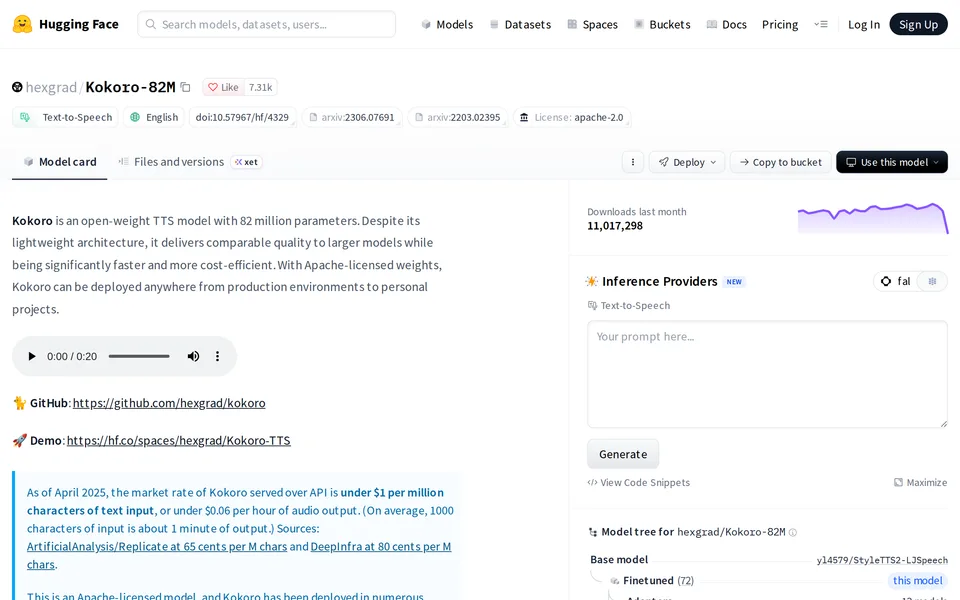Viewport: 960px width, 600px height.
Task: Open arxiv:2306.07691 tag
Action: (x=352, y=117)
